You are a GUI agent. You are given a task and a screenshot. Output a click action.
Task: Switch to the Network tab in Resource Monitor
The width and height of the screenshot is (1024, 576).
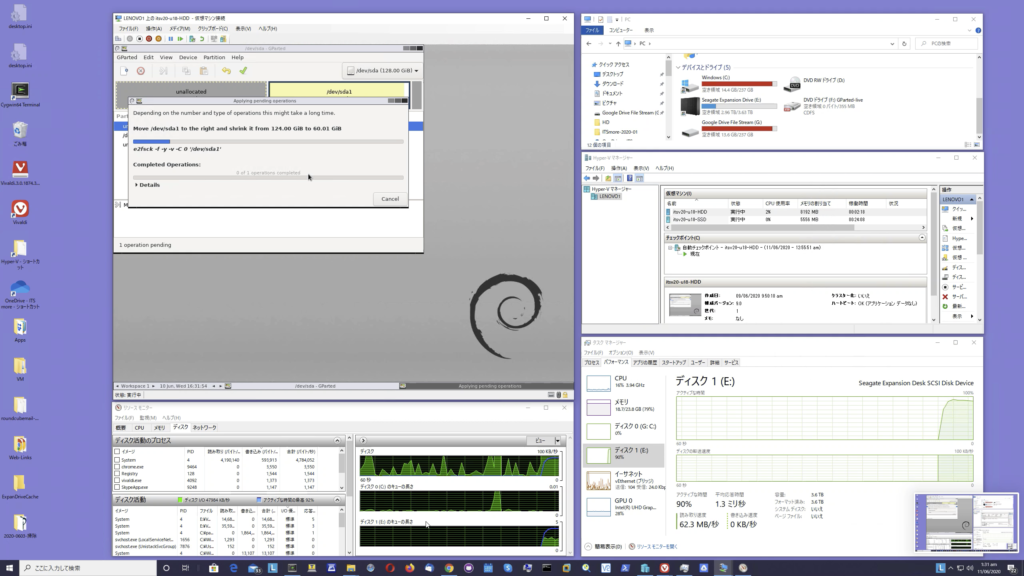tap(204, 427)
